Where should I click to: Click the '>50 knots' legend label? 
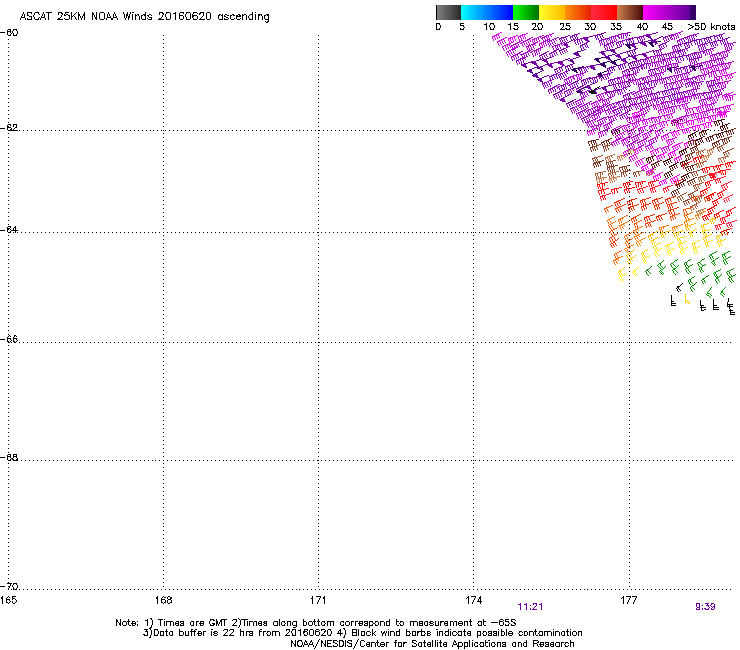point(711,27)
